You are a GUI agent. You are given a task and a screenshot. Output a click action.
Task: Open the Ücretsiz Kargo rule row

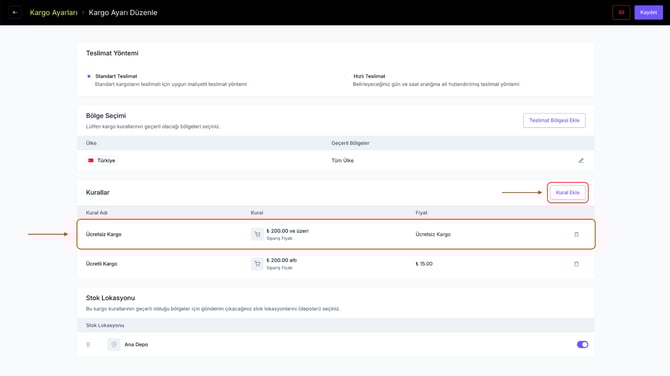(336, 234)
